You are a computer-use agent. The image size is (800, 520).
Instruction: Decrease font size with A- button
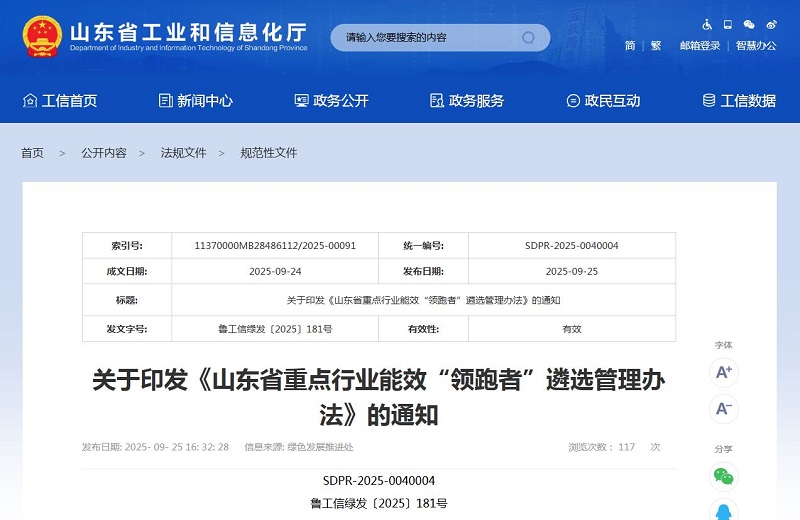723,408
